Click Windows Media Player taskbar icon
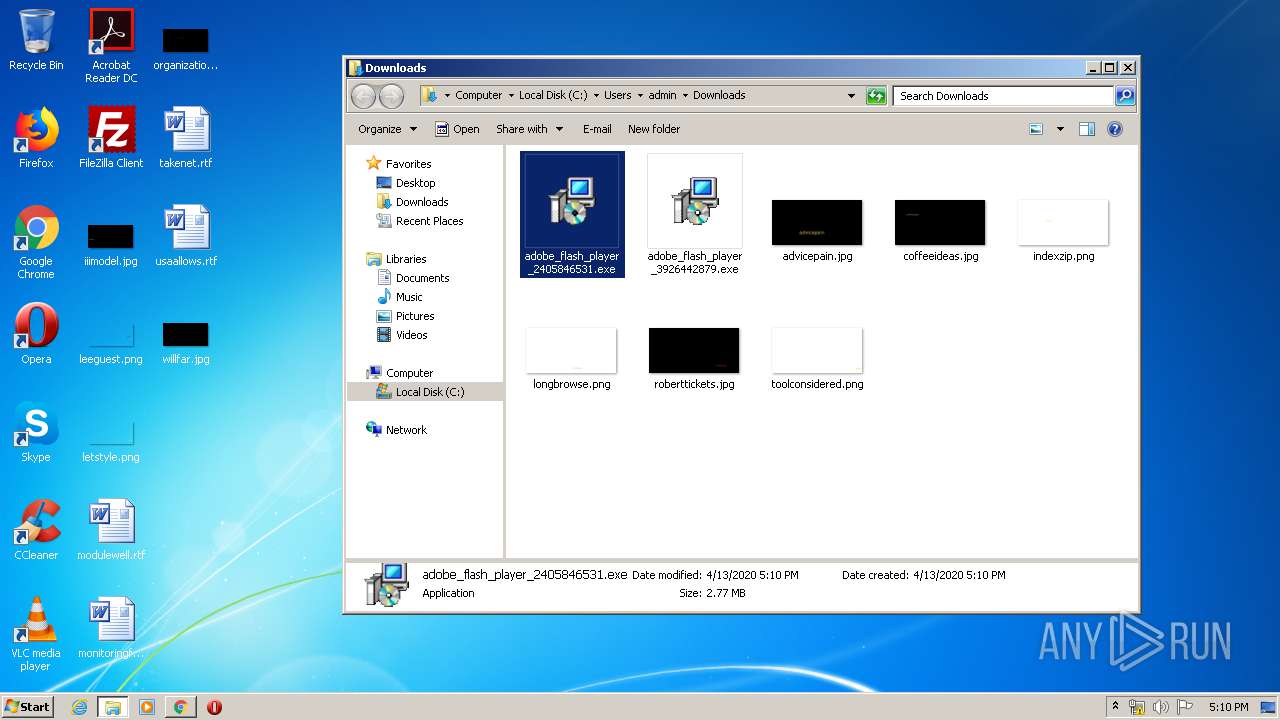Image resolution: width=1280 pixels, height=720 pixels. point(147,707)
